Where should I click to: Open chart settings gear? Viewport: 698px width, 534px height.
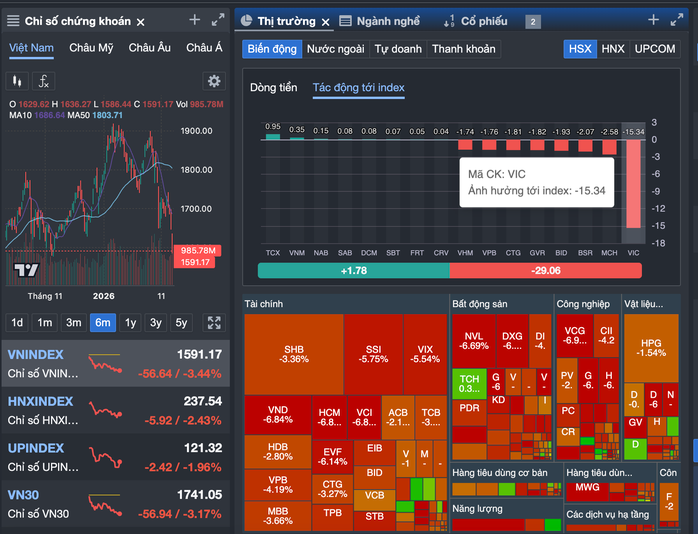click(x=213, y=82)
